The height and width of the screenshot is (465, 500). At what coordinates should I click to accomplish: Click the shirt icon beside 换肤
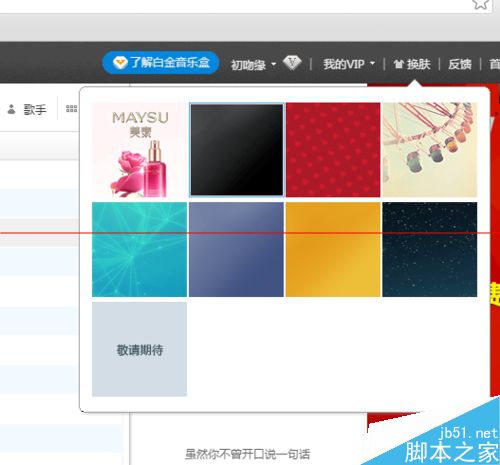399,64
